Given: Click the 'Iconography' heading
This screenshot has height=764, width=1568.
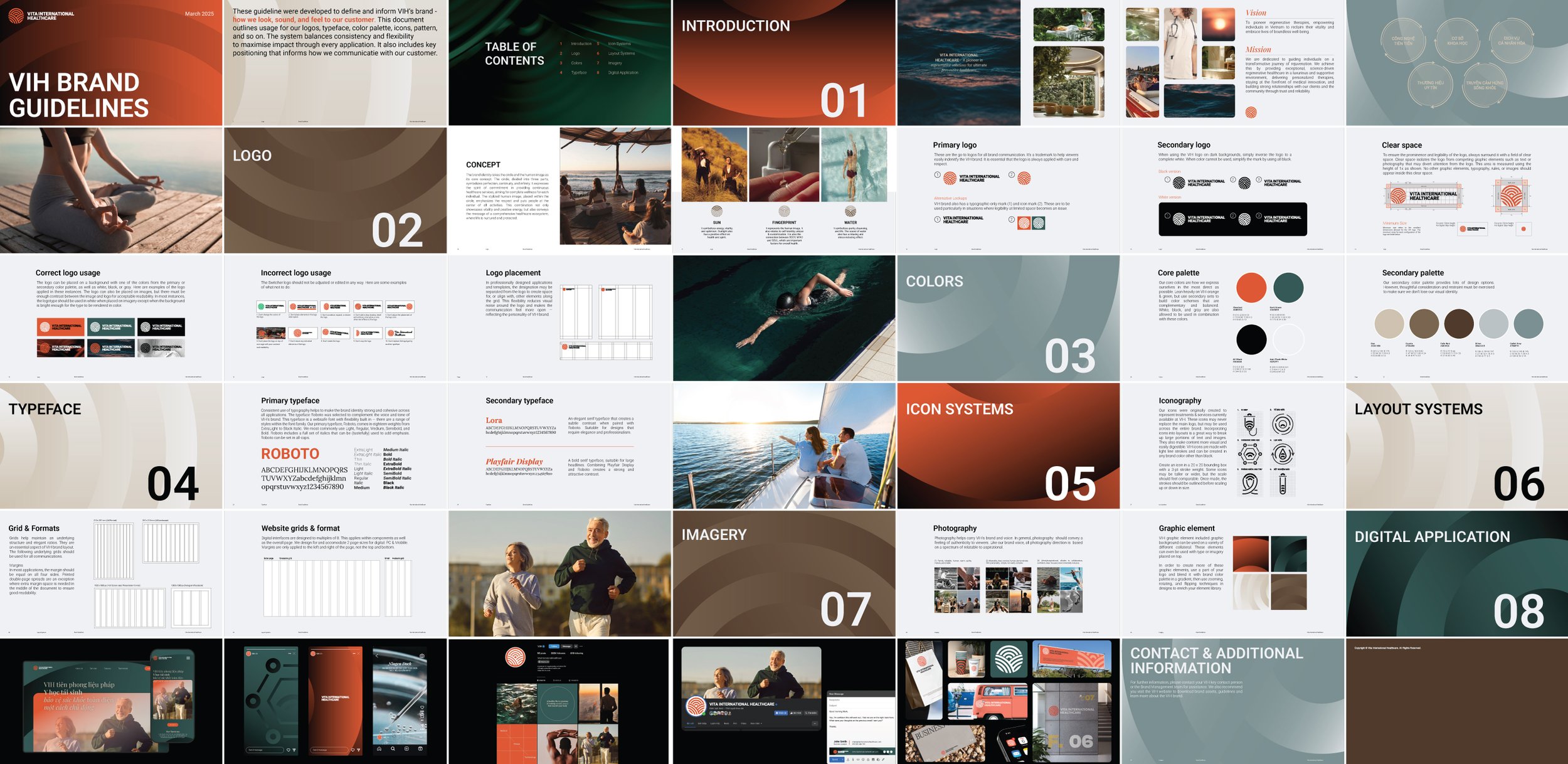Looking at the screenshot, I should coord(1180,401).
